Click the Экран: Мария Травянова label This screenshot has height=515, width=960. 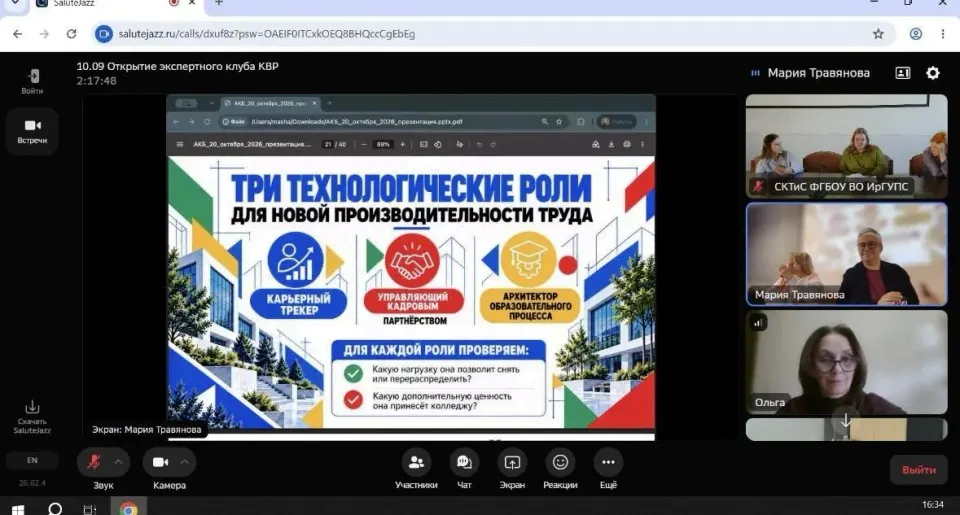[146, 429]
